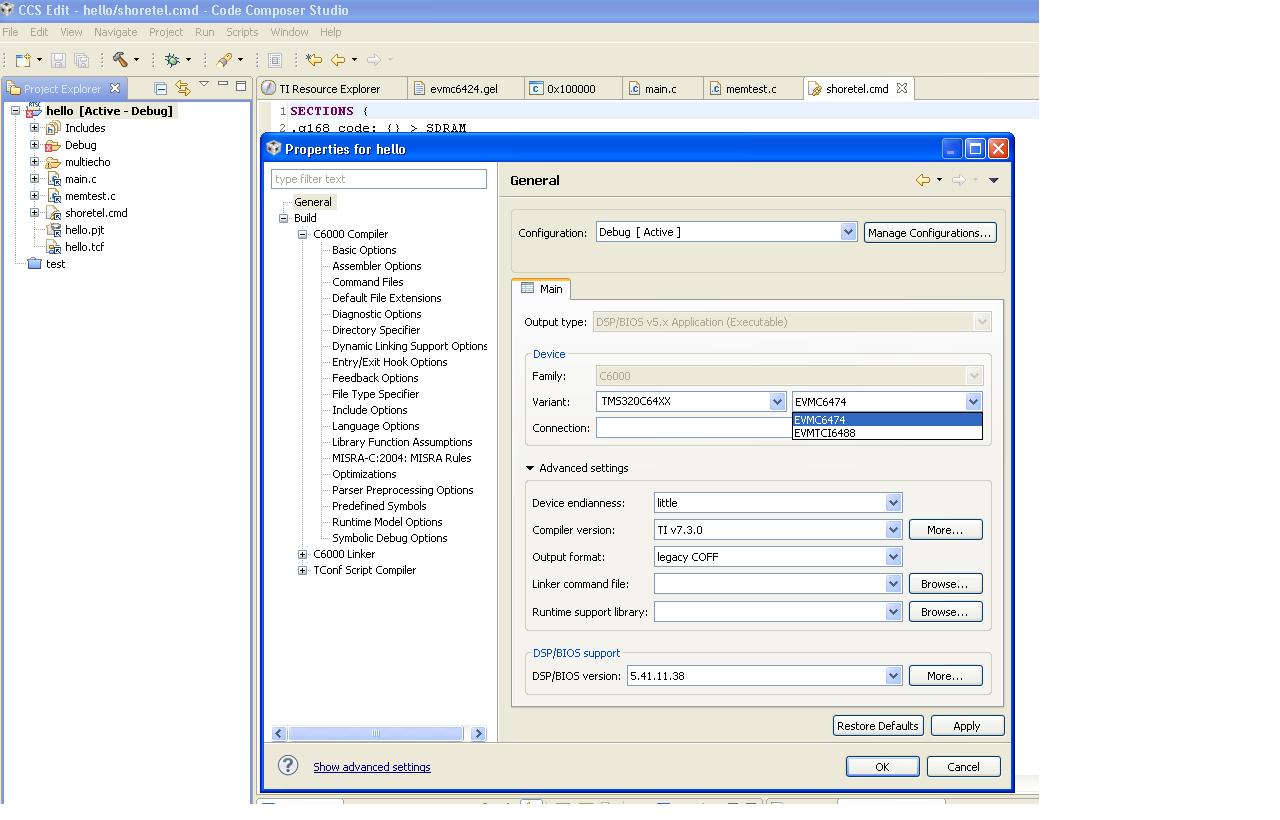The width and height of the screenshot is (1280, 820).
Task: Expand the C6000 Linker tree node
Action: coord(303,554)
